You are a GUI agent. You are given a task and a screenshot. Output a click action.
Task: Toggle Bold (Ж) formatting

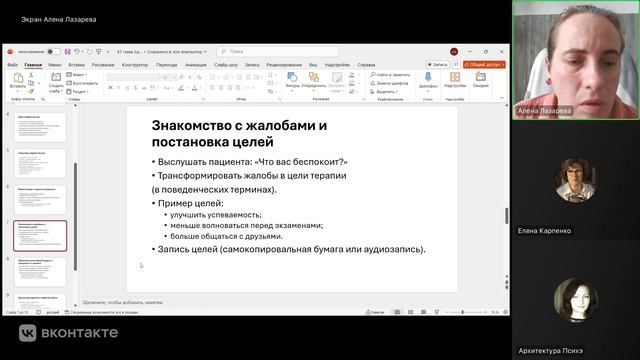[110, 88]
